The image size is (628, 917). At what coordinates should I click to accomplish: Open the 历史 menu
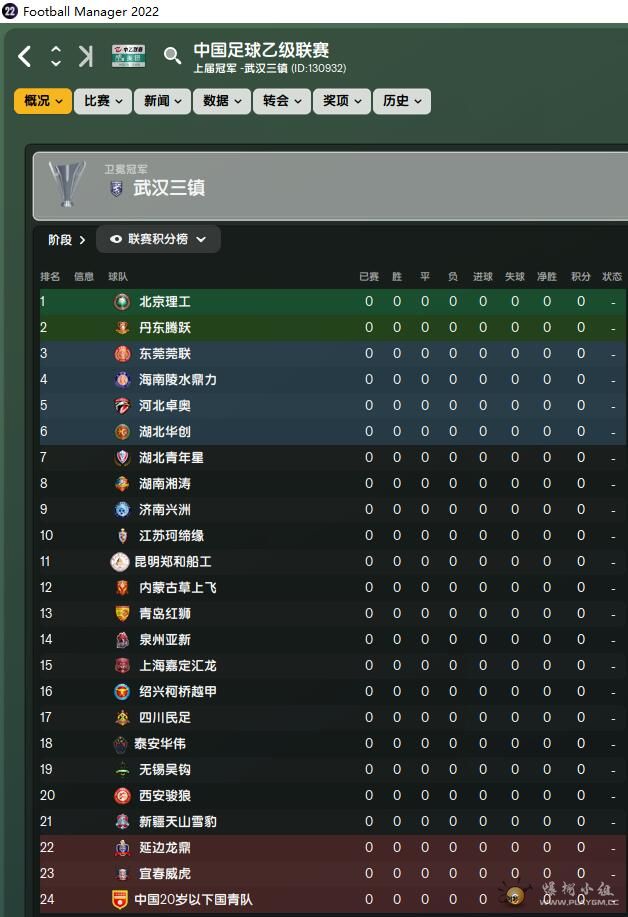402,101
